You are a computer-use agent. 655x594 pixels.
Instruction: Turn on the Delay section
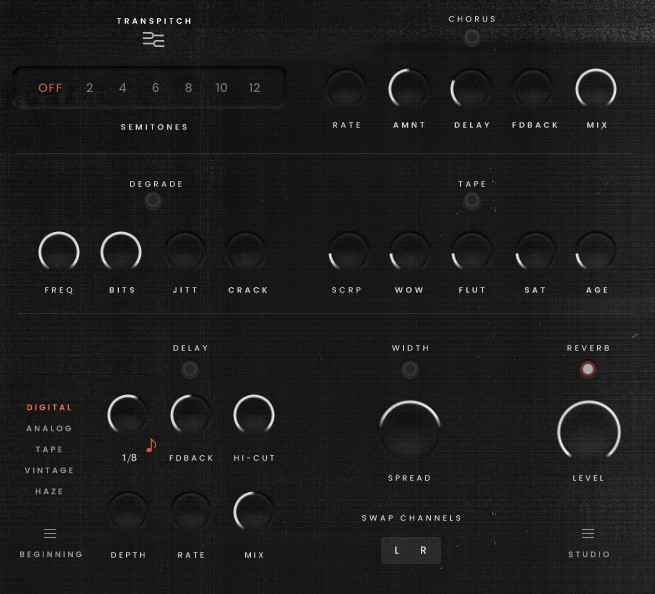(x=190, y=369)
